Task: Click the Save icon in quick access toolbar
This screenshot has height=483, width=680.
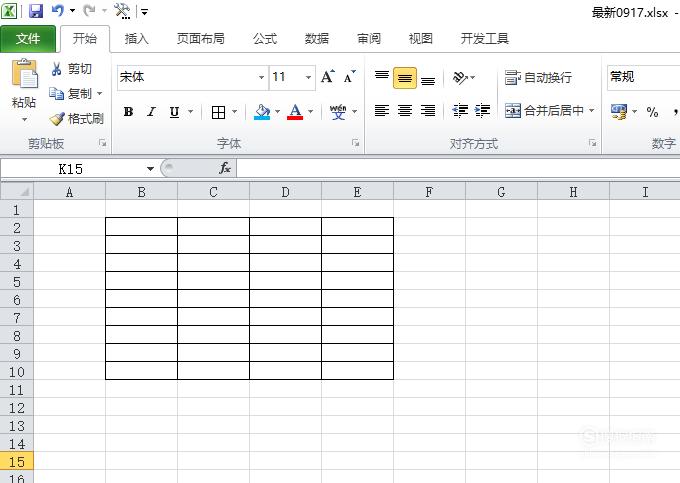Action: [36, 11]
